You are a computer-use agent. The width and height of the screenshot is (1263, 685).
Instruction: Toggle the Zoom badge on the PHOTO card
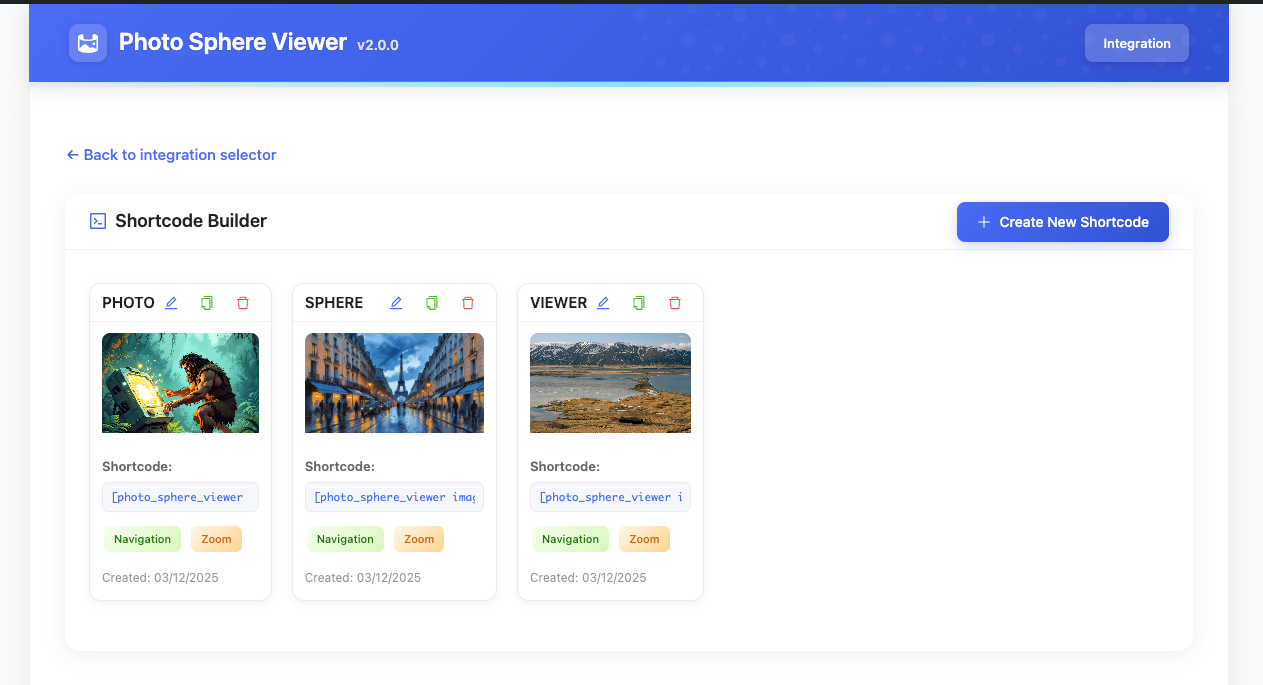(216, 539)
